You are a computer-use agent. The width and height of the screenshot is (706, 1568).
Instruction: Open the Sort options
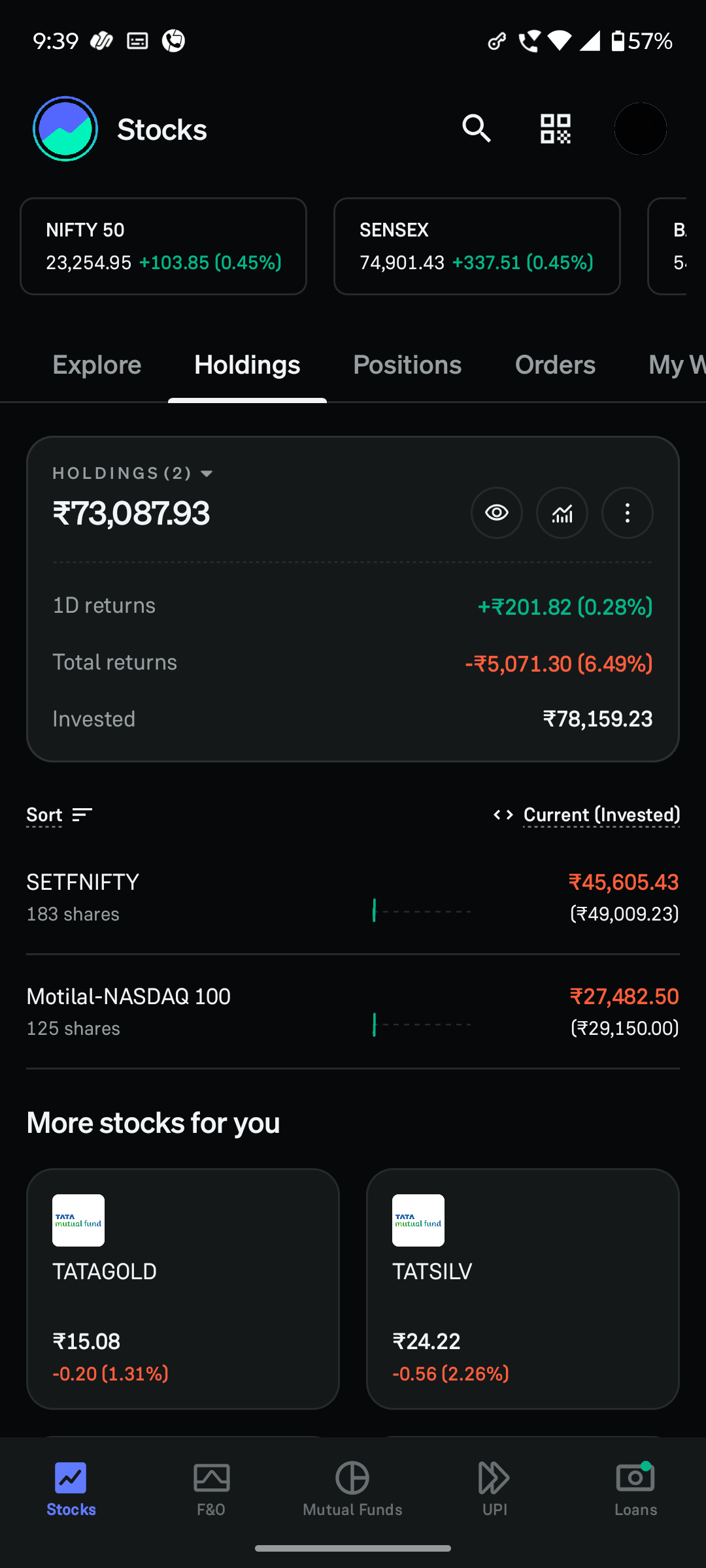pyautogui.click(x=59, y=815)
